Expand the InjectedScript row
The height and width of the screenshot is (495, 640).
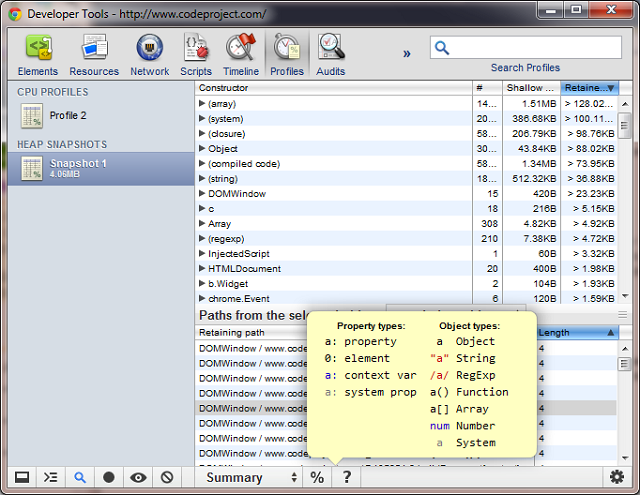(x=202, y=253)
